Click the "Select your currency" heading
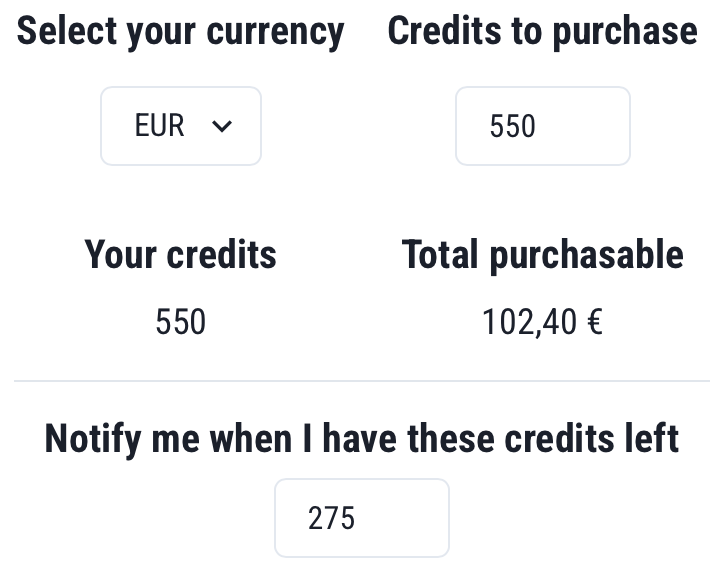 point(180,32)
